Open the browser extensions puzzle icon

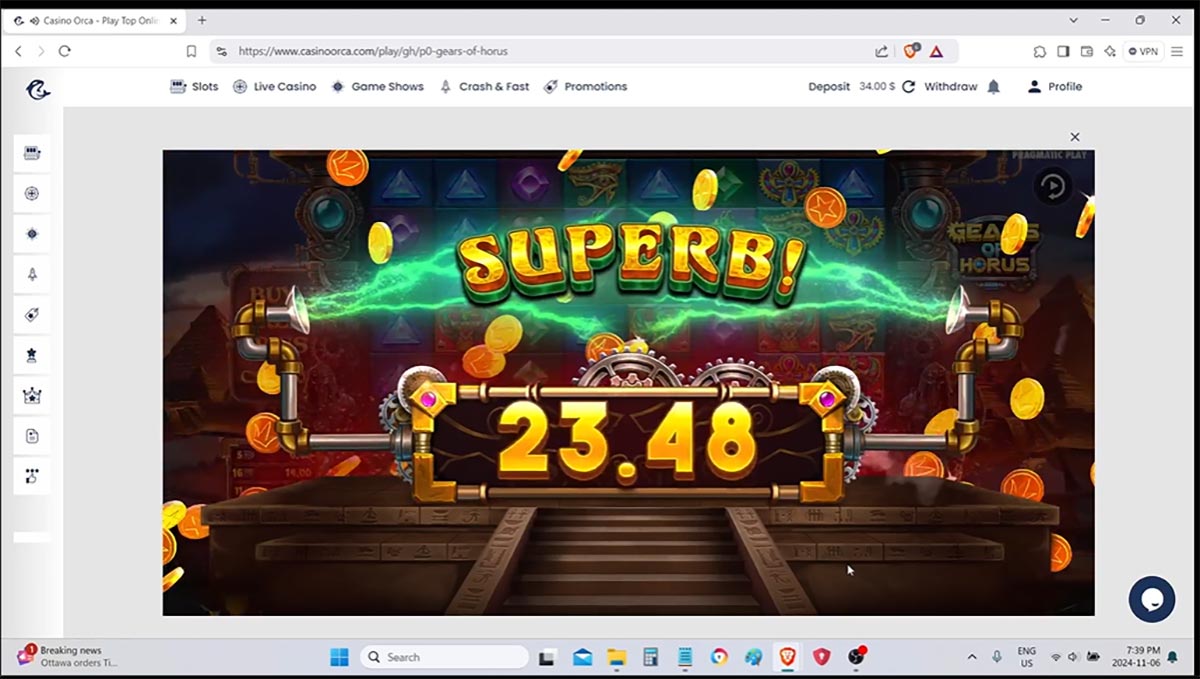(1040, 51)
